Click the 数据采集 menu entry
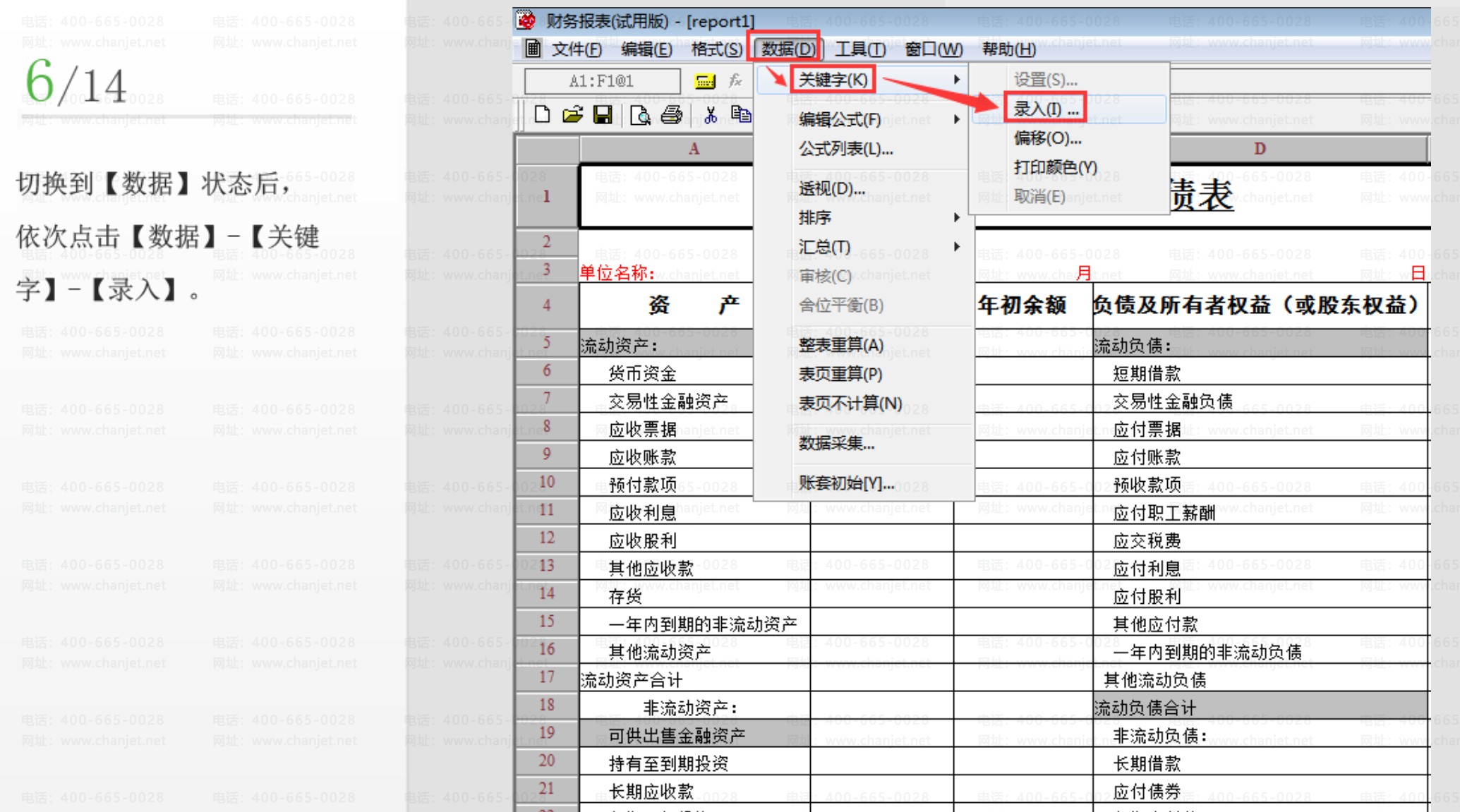This screenshot has width=1460, height=812. [836, 443]
